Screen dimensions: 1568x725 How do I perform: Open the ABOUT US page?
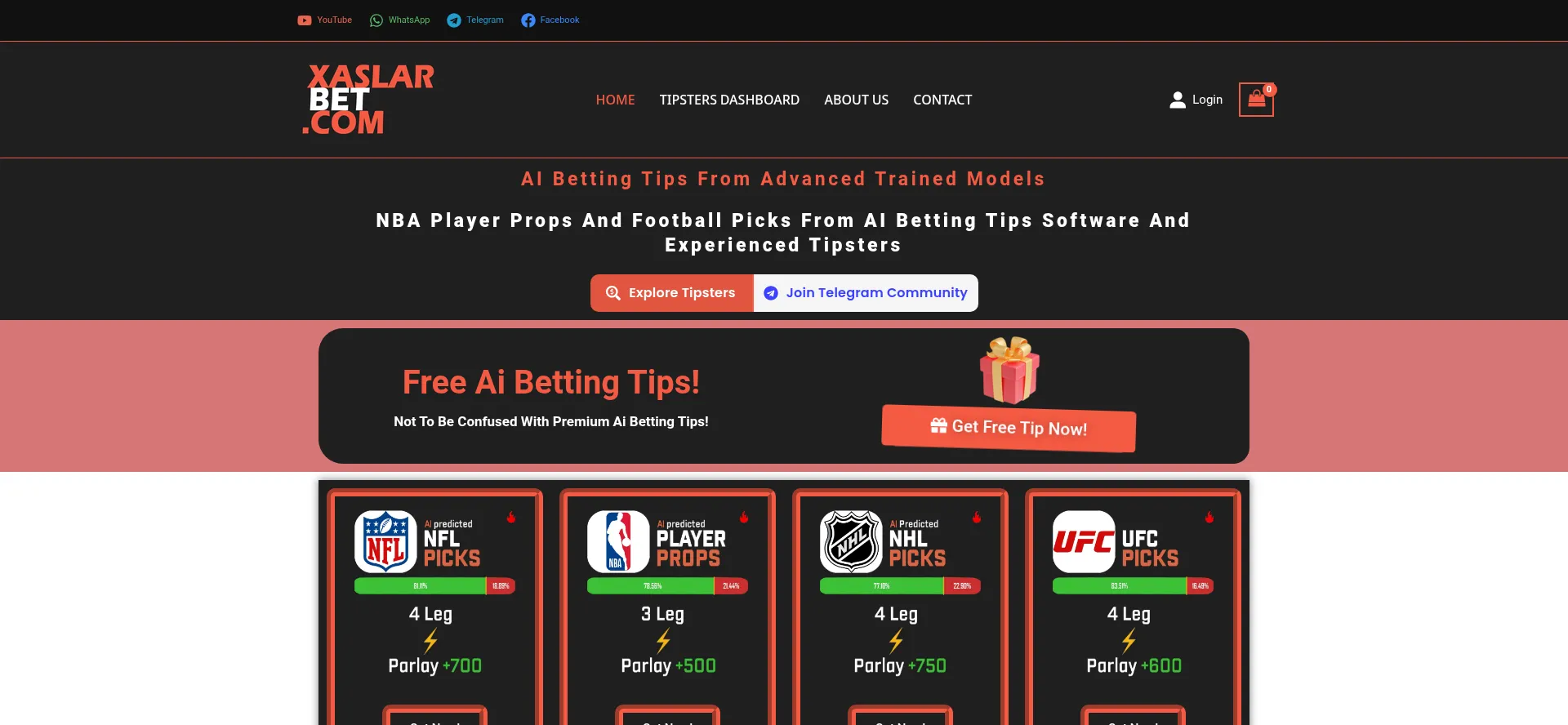[x=856, y=100]
